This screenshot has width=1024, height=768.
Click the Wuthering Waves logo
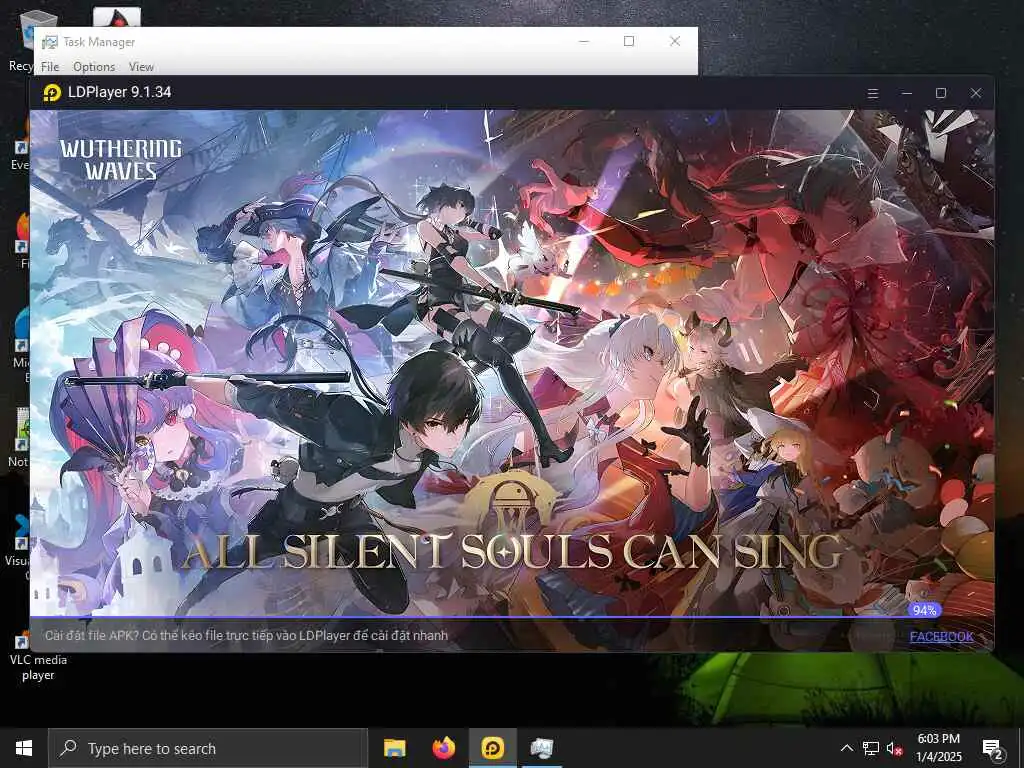point(121,159)
